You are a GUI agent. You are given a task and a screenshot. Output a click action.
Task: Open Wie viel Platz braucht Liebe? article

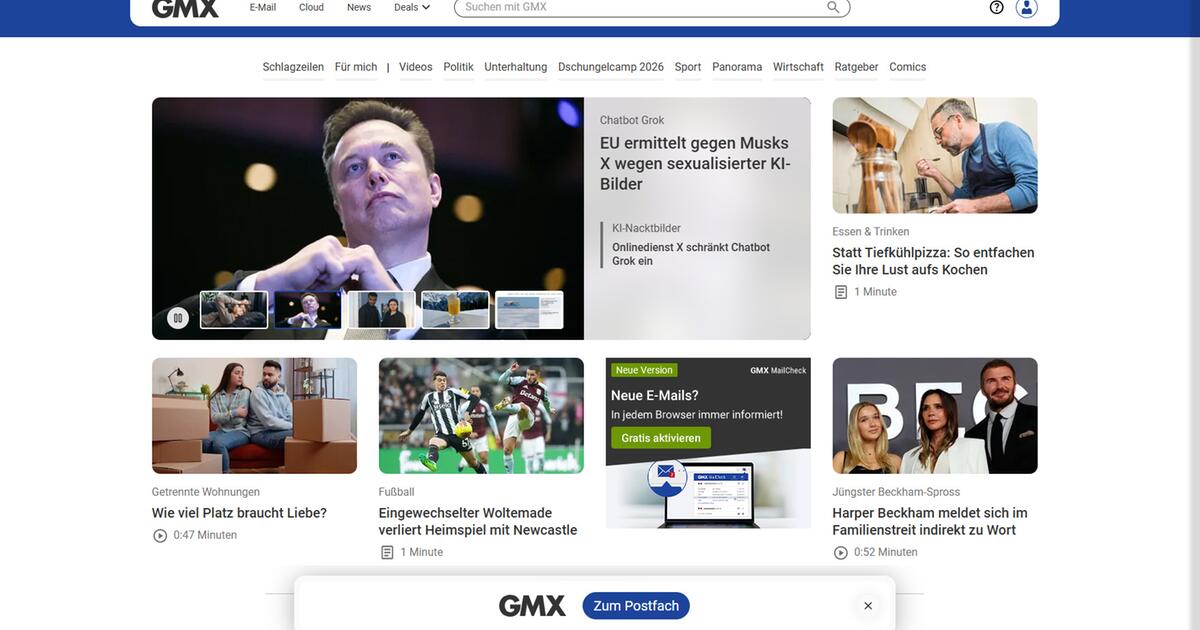pos(239,513)
